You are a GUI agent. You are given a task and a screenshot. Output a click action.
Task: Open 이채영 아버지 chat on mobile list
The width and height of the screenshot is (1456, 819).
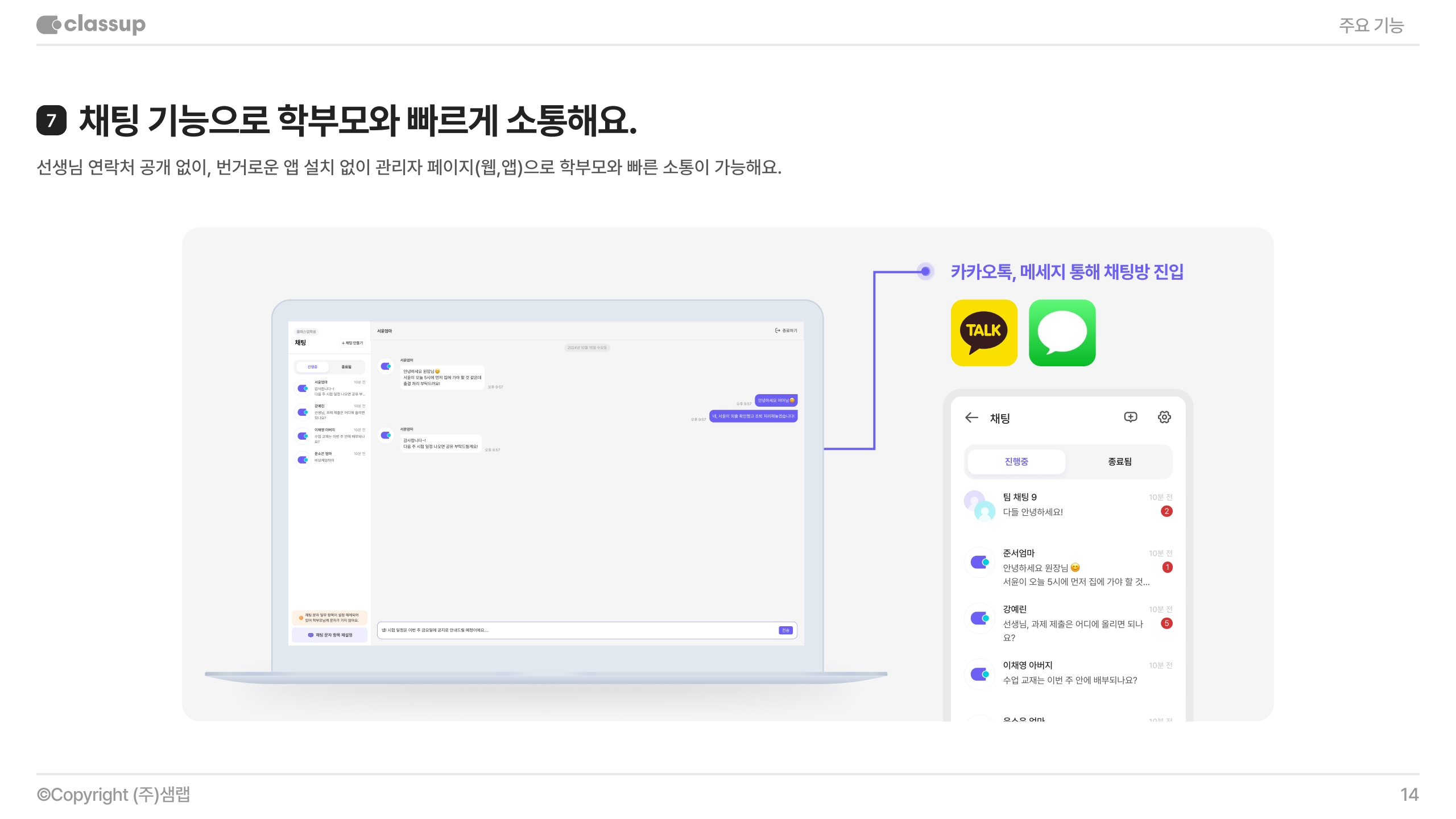pos(1069,673)
